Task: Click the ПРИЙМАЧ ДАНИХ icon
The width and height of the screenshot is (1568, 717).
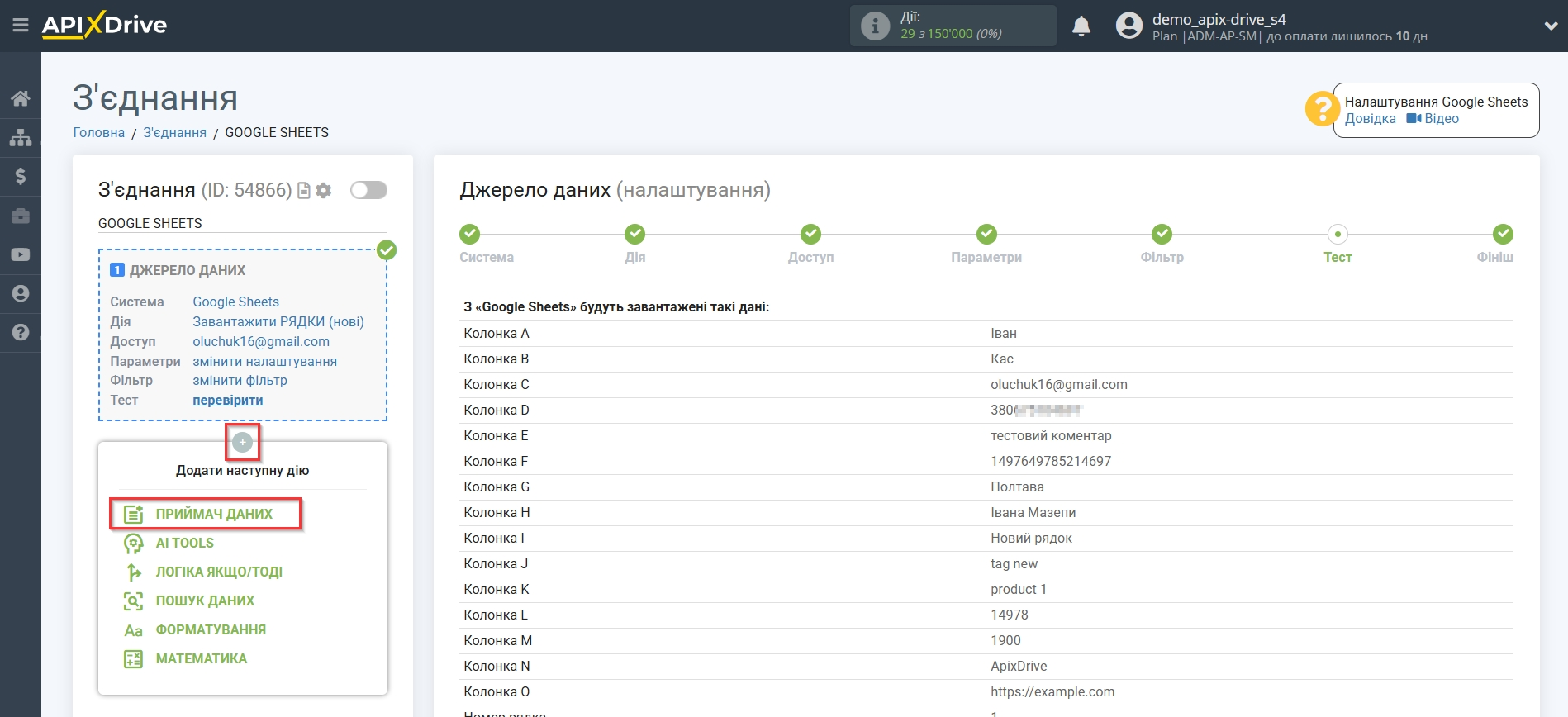Action: pos(133,514)
